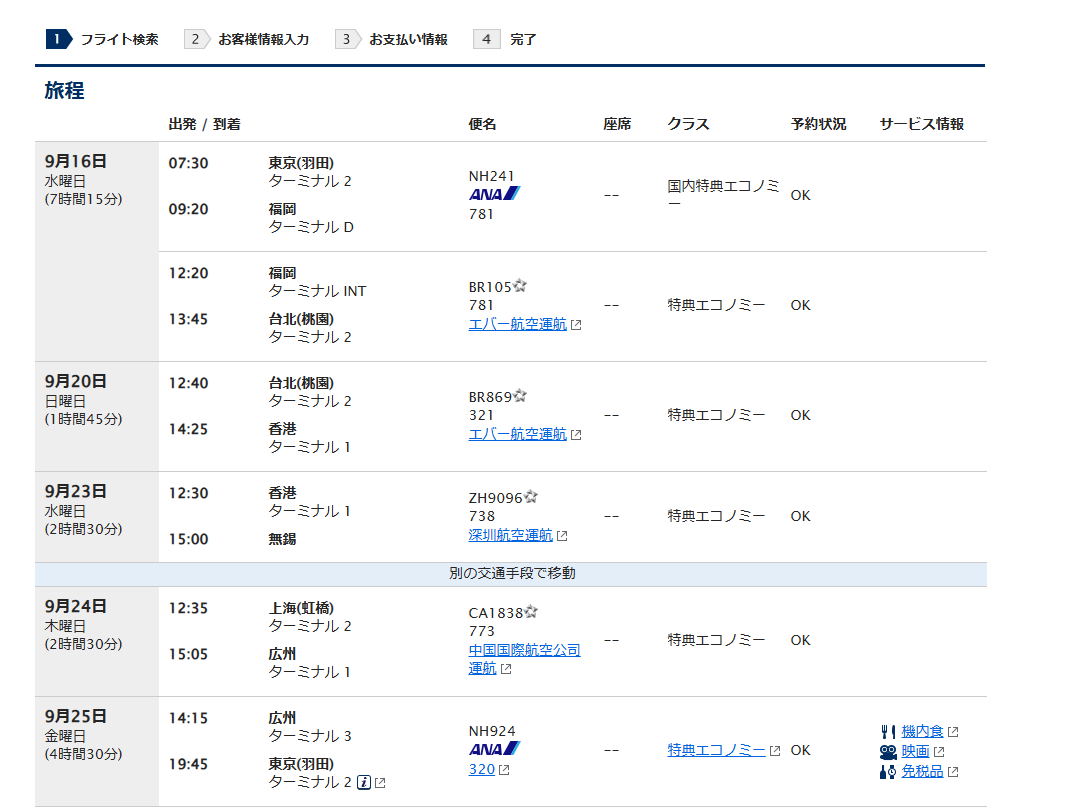Click the ANA logo under flight NH924
Image resolution: width=1073 pixels, height=812 pixels.
coord(495,748)
